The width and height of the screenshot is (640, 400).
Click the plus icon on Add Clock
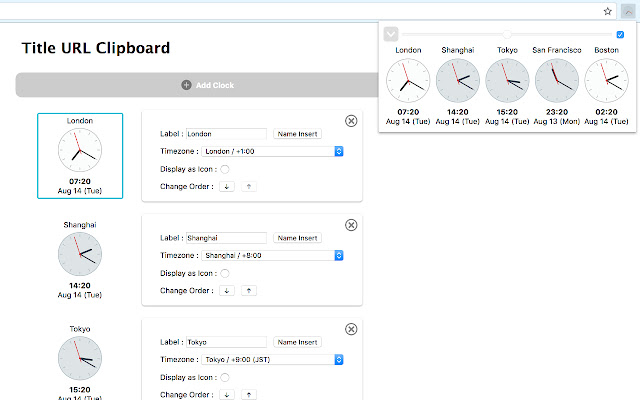pos(186,85)
